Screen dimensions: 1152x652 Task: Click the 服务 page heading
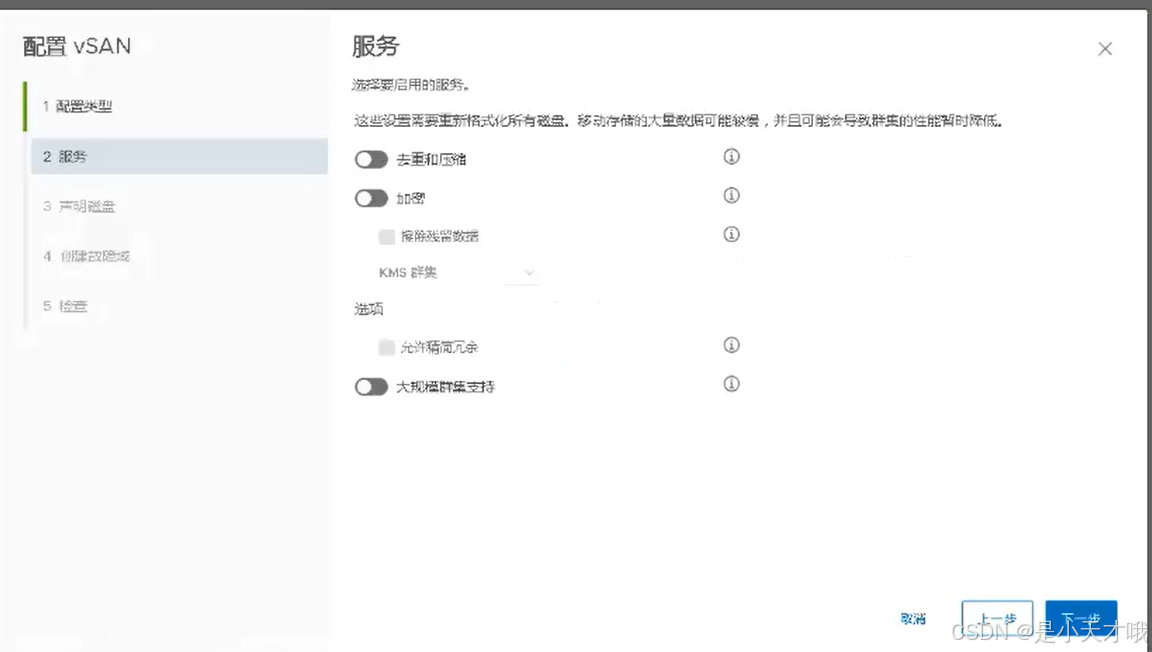coord(375,46)
